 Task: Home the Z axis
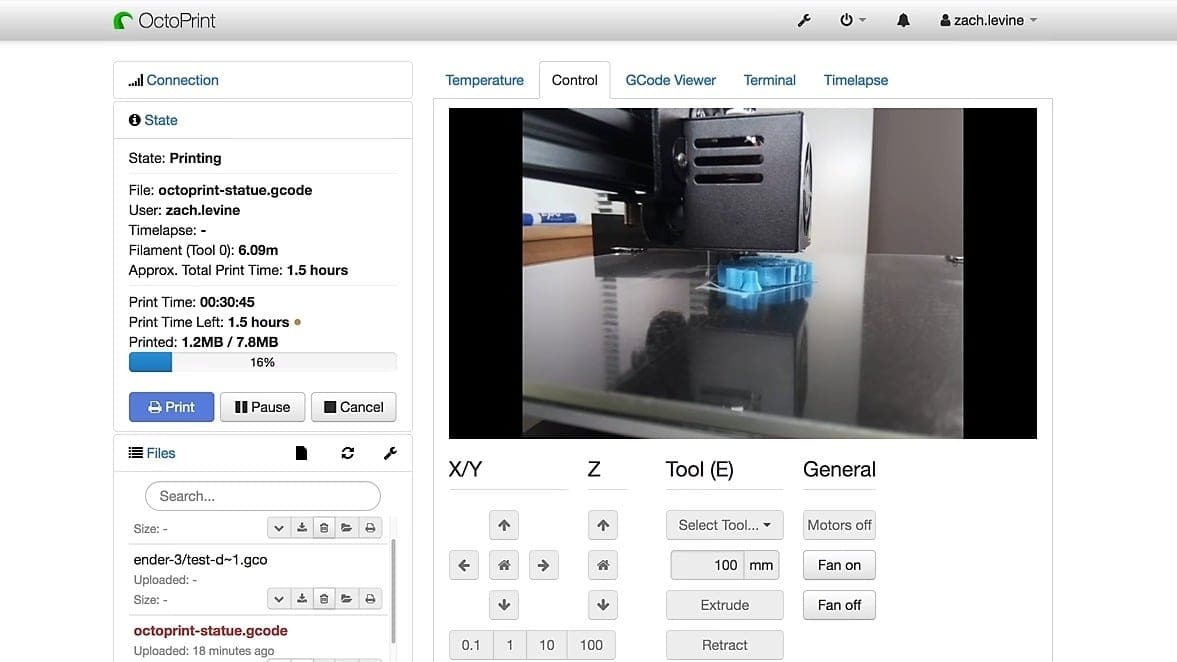pyautogui.click(x=602, y=565)
